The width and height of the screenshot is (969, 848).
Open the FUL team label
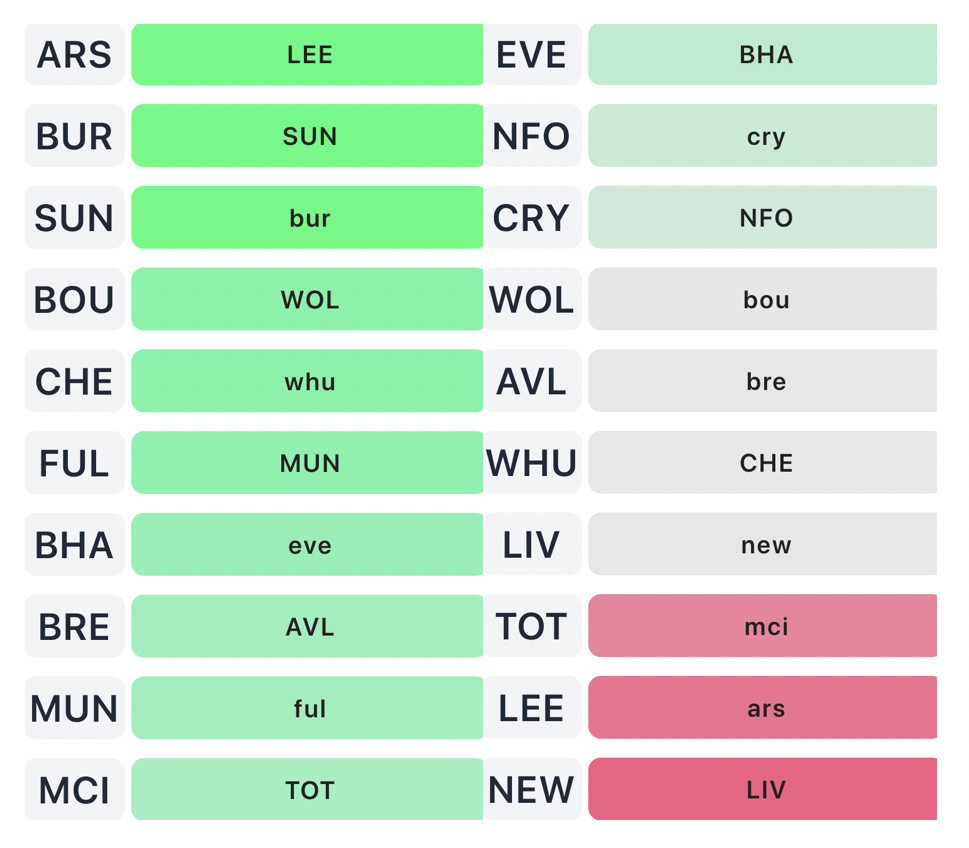(x=74, y=464)
